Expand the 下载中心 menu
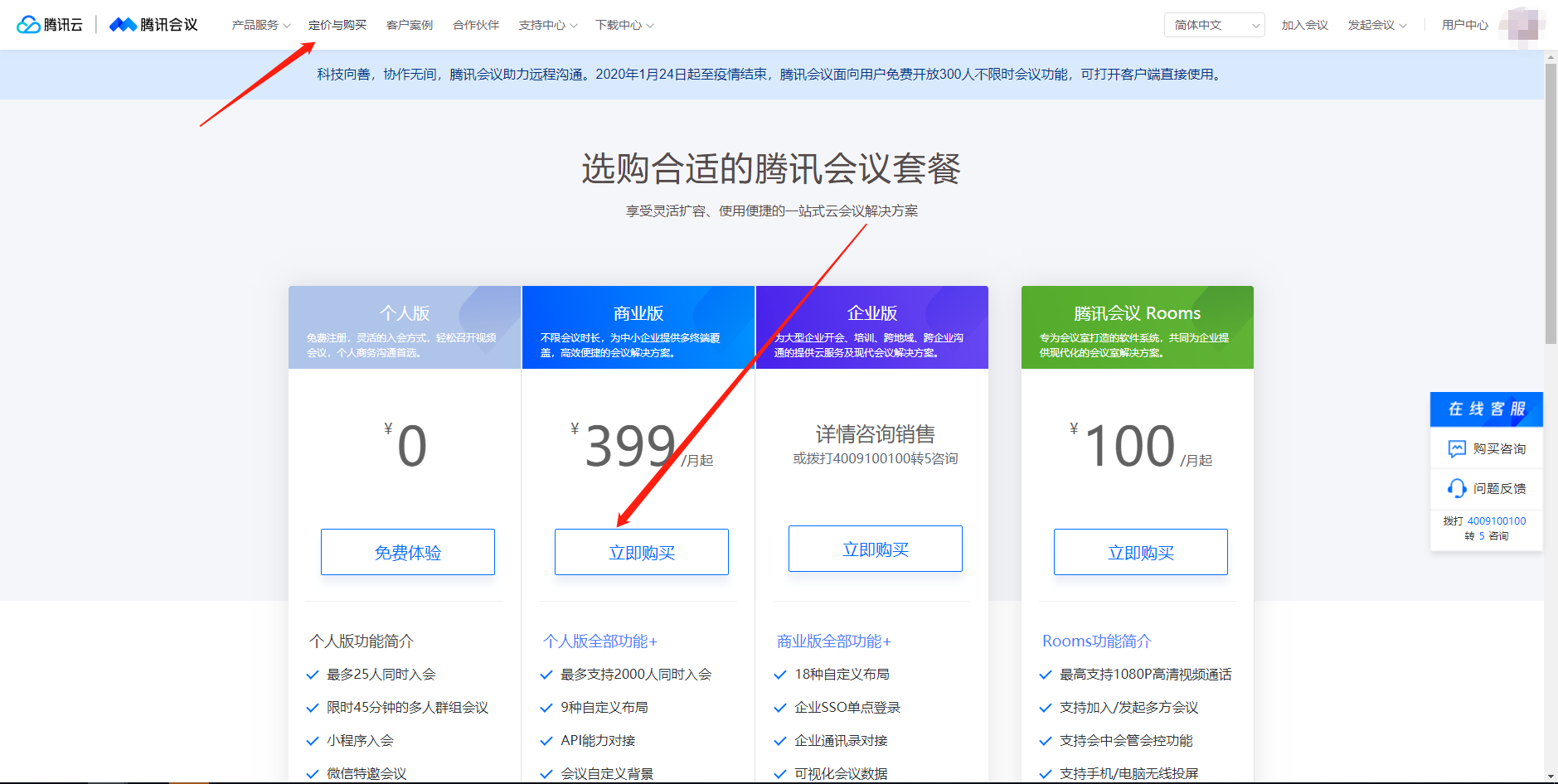The height and width of the screenshot is (784, 1558). coord(624,25)
